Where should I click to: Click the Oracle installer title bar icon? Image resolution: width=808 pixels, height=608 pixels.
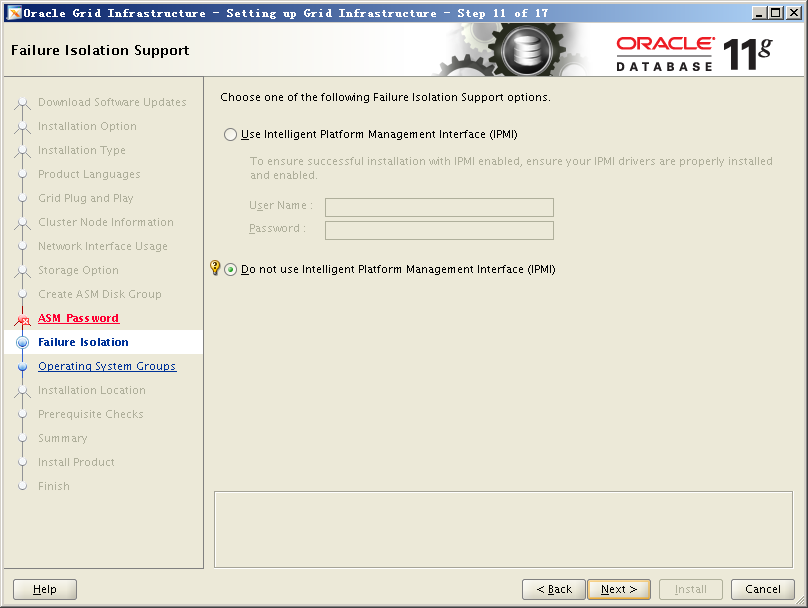tap(13, 13)
